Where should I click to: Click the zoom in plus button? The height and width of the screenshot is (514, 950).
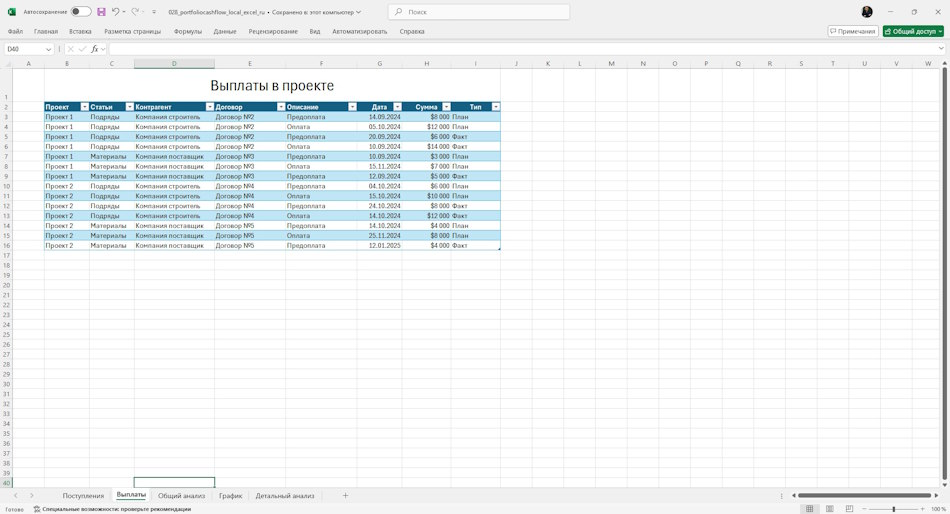point(923,509)
